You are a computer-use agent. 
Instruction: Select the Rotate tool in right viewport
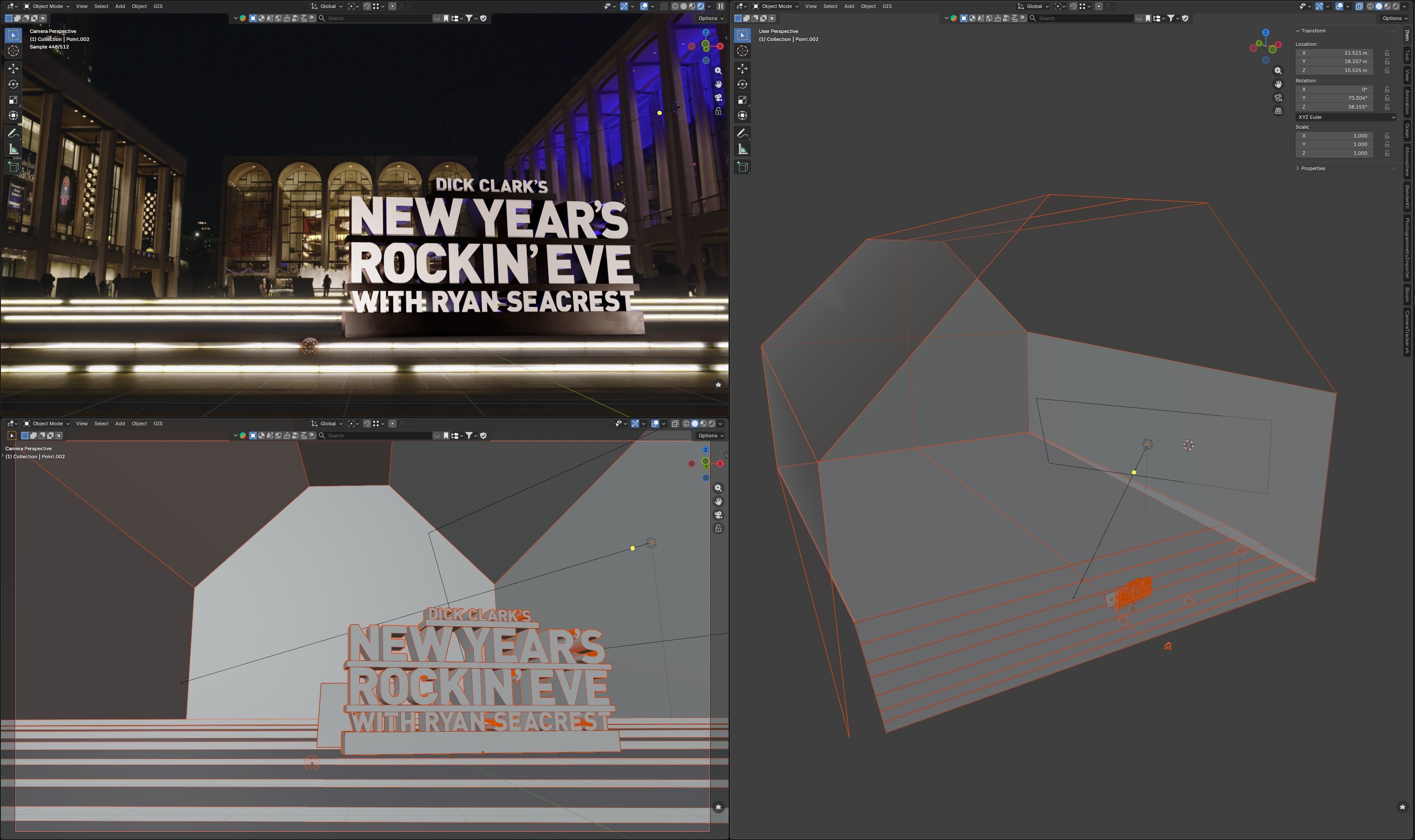742,84
